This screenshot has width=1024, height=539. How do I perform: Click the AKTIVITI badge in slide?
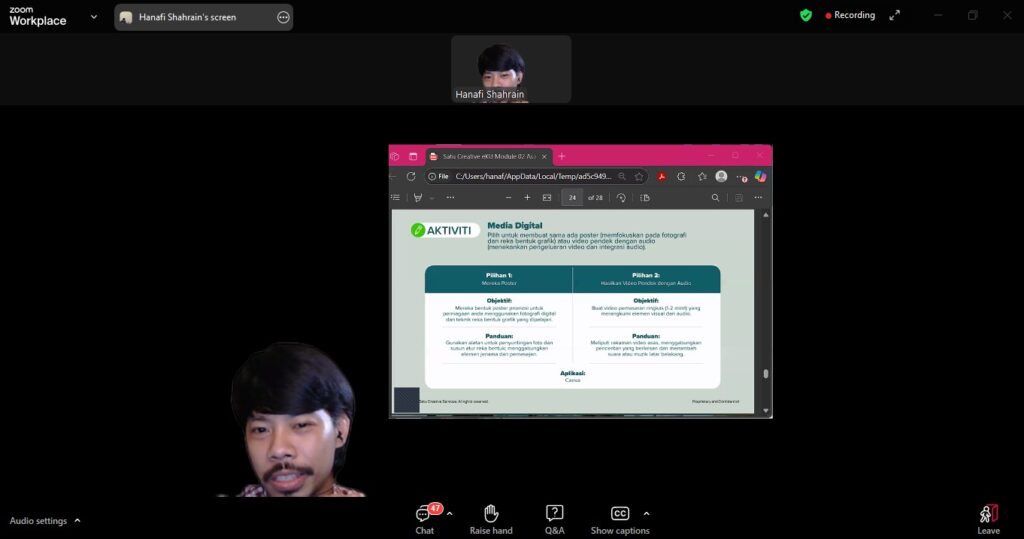444,230
